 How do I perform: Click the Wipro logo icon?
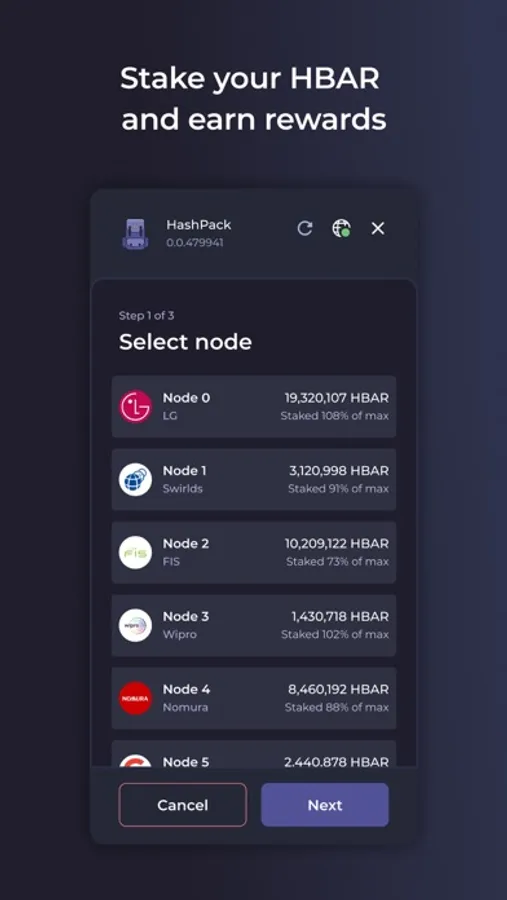coord(136,625)
